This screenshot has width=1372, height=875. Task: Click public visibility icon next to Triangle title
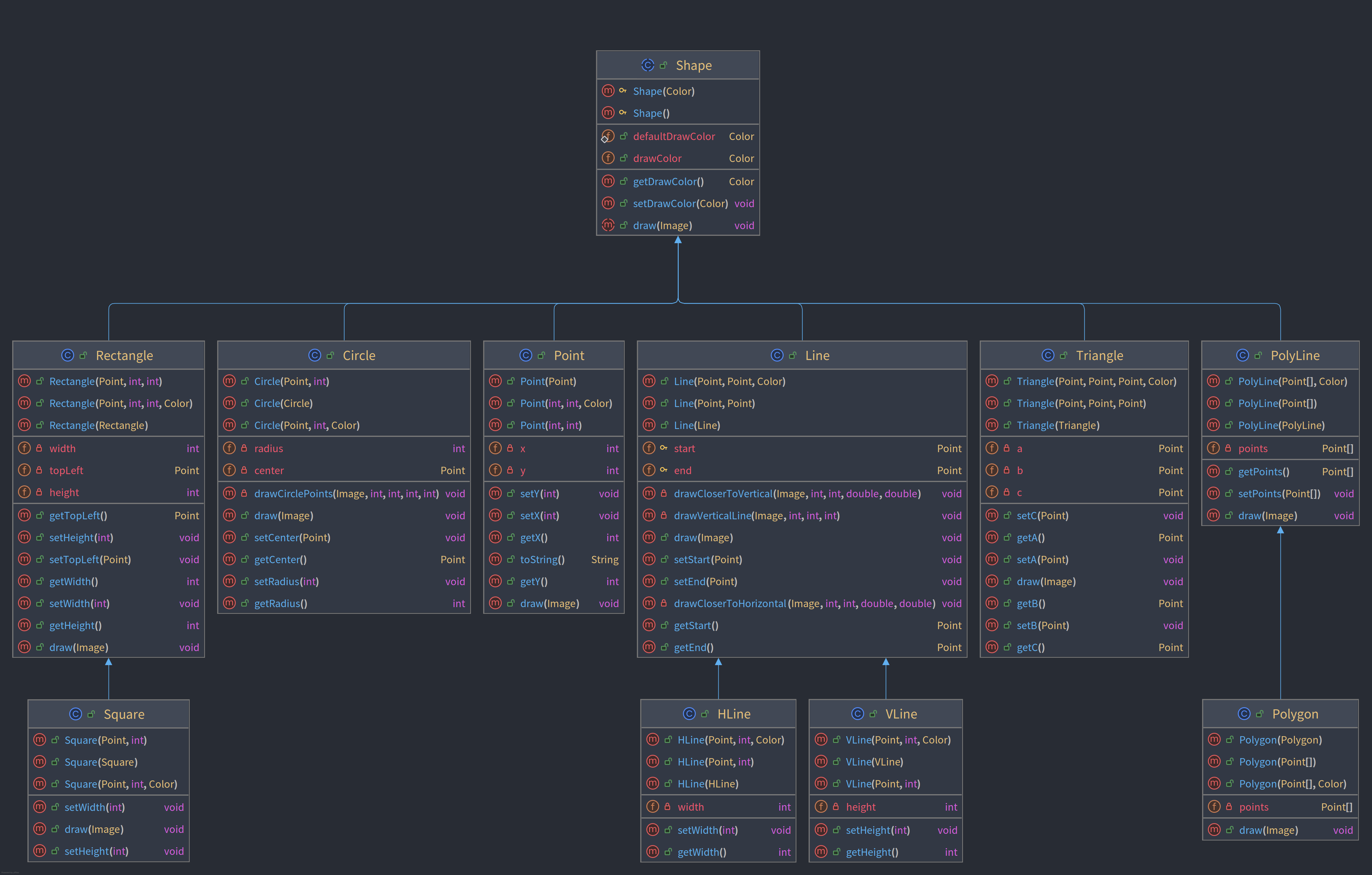point(1063,355)
